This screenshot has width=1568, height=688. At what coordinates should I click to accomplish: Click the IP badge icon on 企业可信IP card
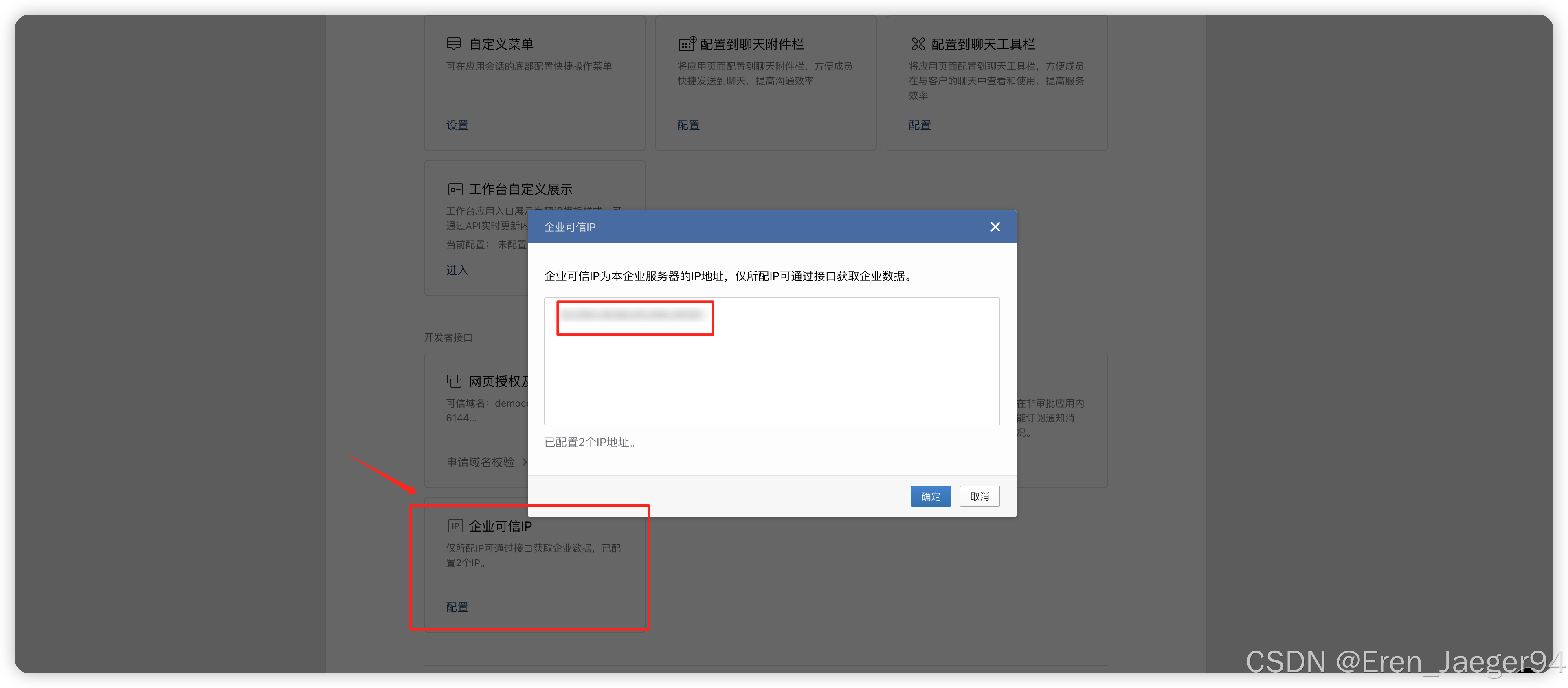coord(455,526)
